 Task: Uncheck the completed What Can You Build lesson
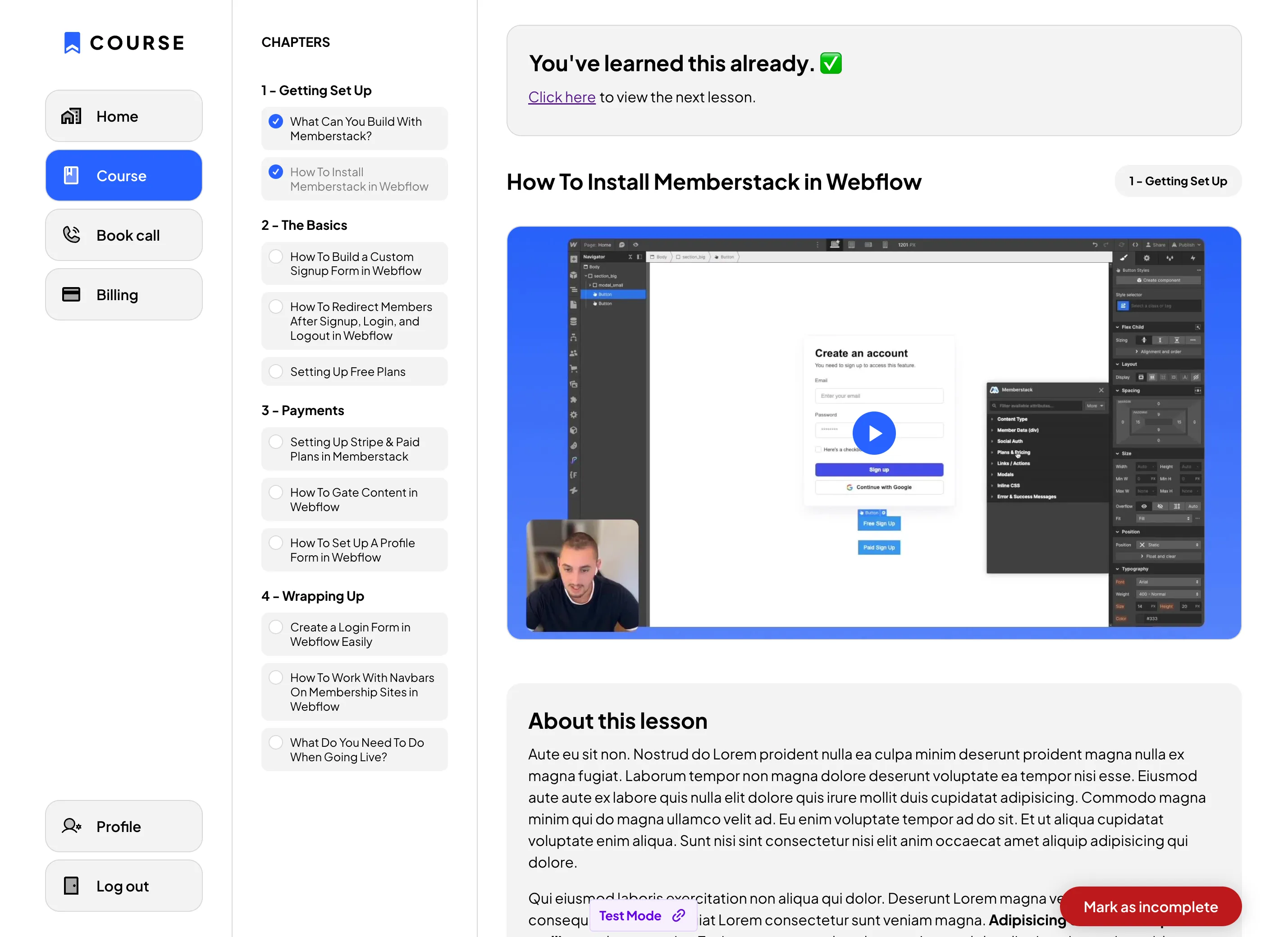pos(276,121)
